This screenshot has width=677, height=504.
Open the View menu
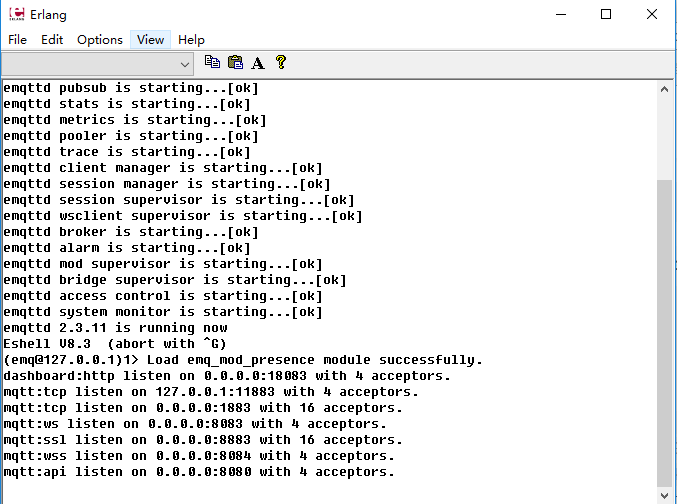coord(150,40)
